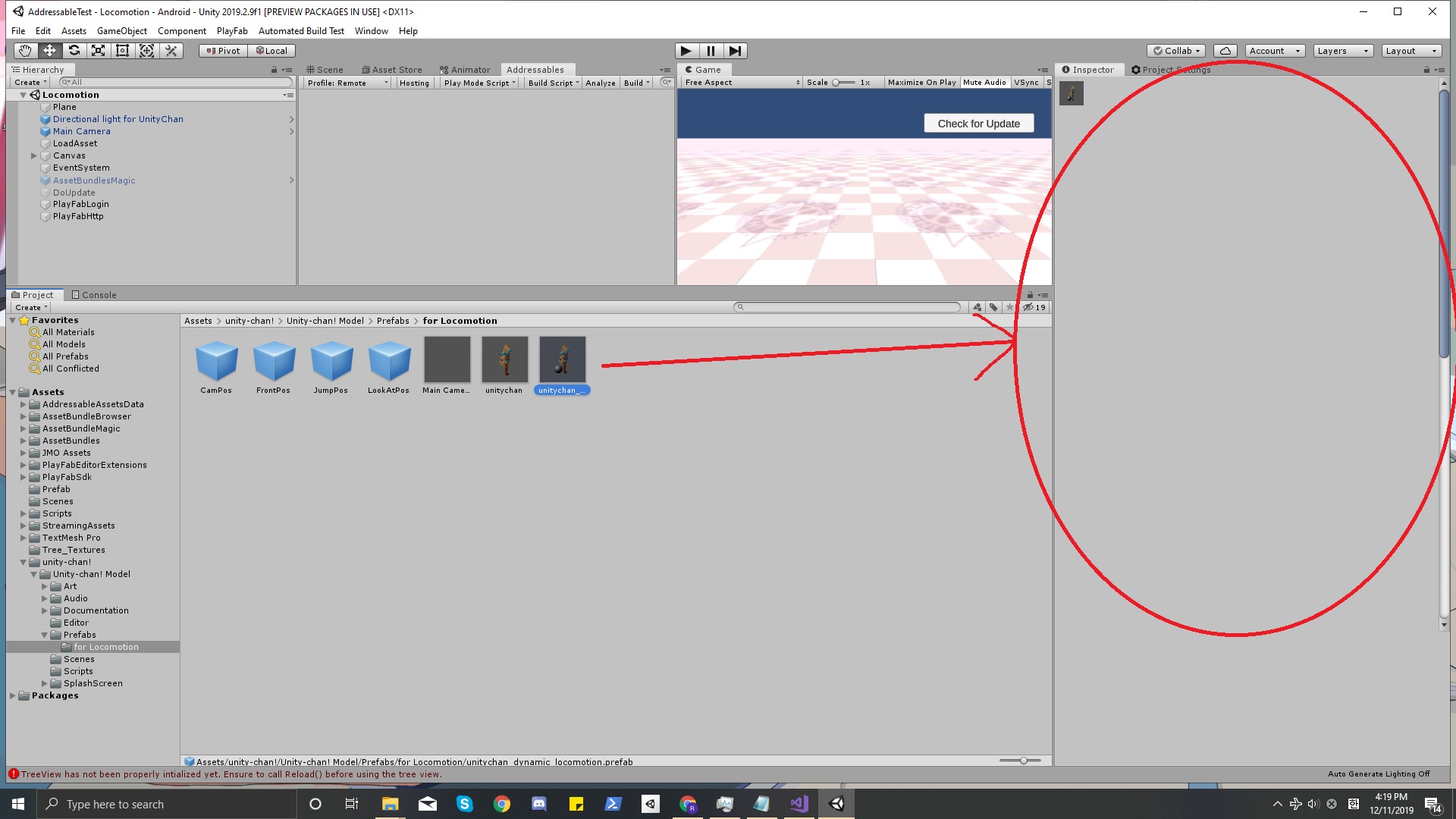
Task: Click search by type icon in Project
Action: (x=977, y=307)
